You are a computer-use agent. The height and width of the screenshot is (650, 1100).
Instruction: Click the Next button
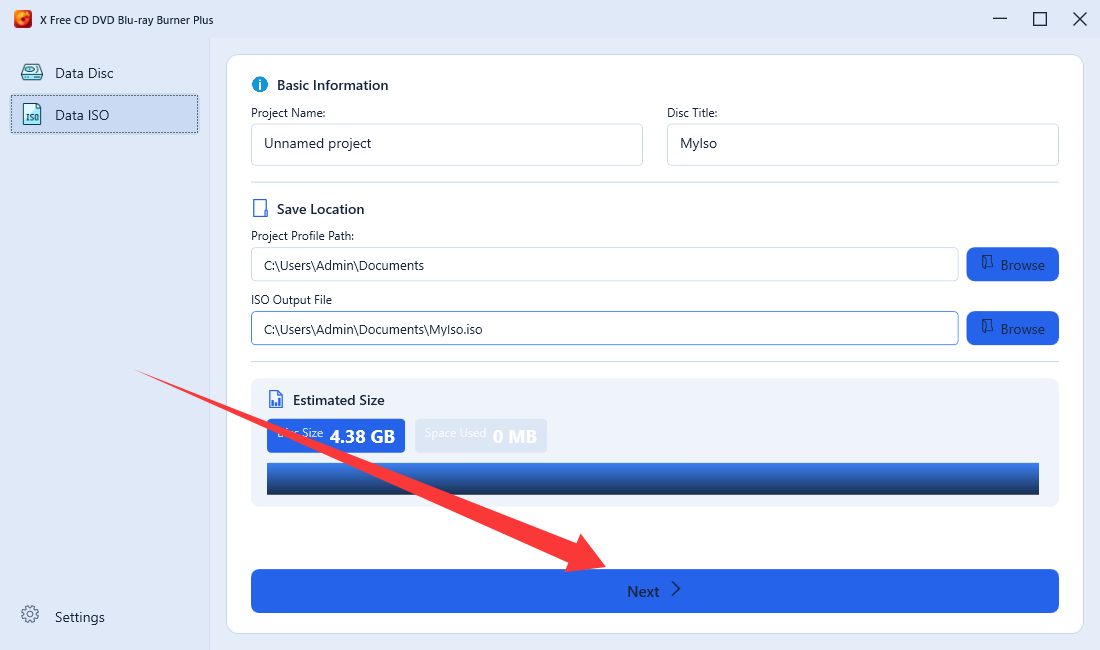pos(655,591)
